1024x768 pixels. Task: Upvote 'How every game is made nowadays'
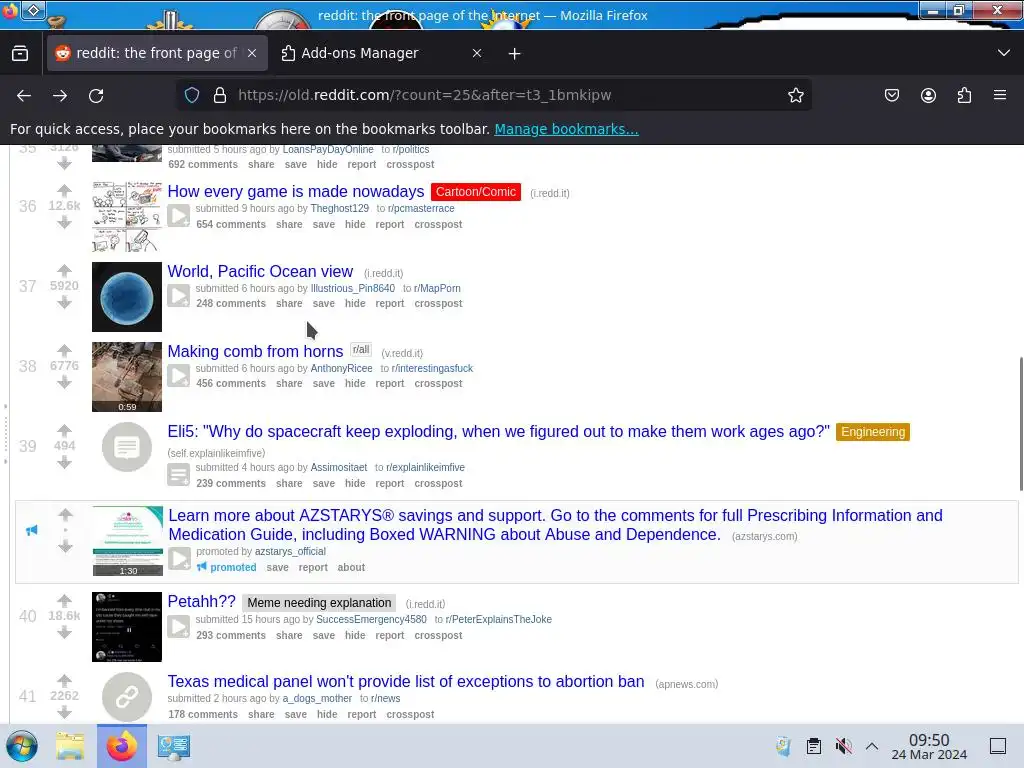(64, 190)
